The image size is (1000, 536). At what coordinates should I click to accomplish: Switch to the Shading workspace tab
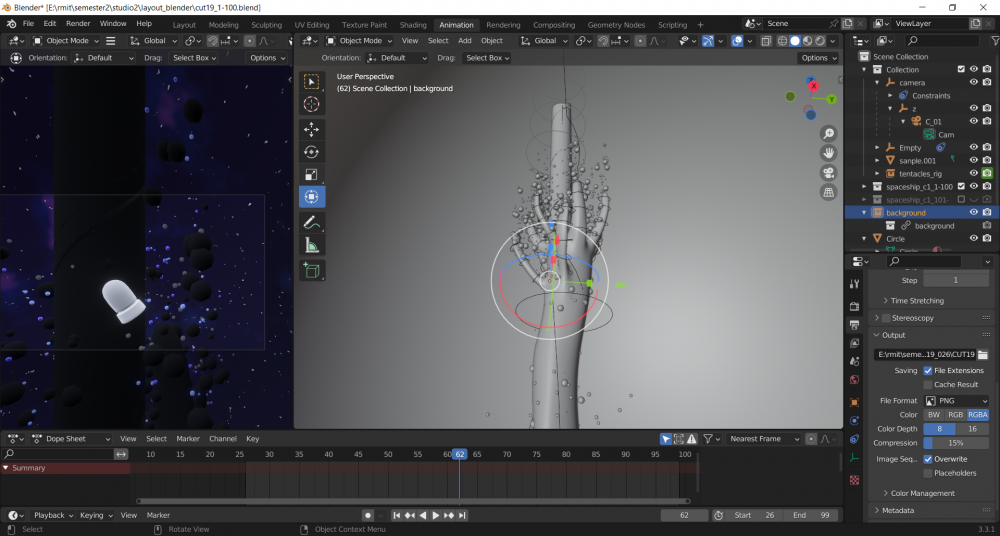[413, 25]
